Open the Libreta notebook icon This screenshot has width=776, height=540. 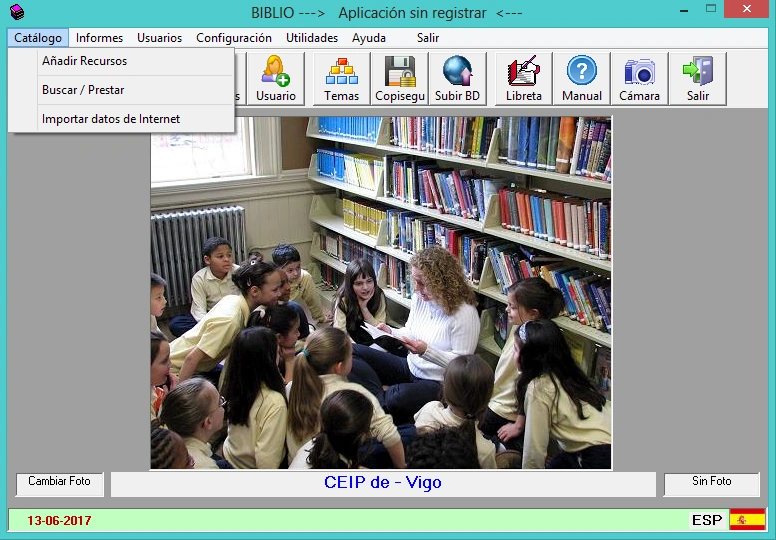click(524, 79)
